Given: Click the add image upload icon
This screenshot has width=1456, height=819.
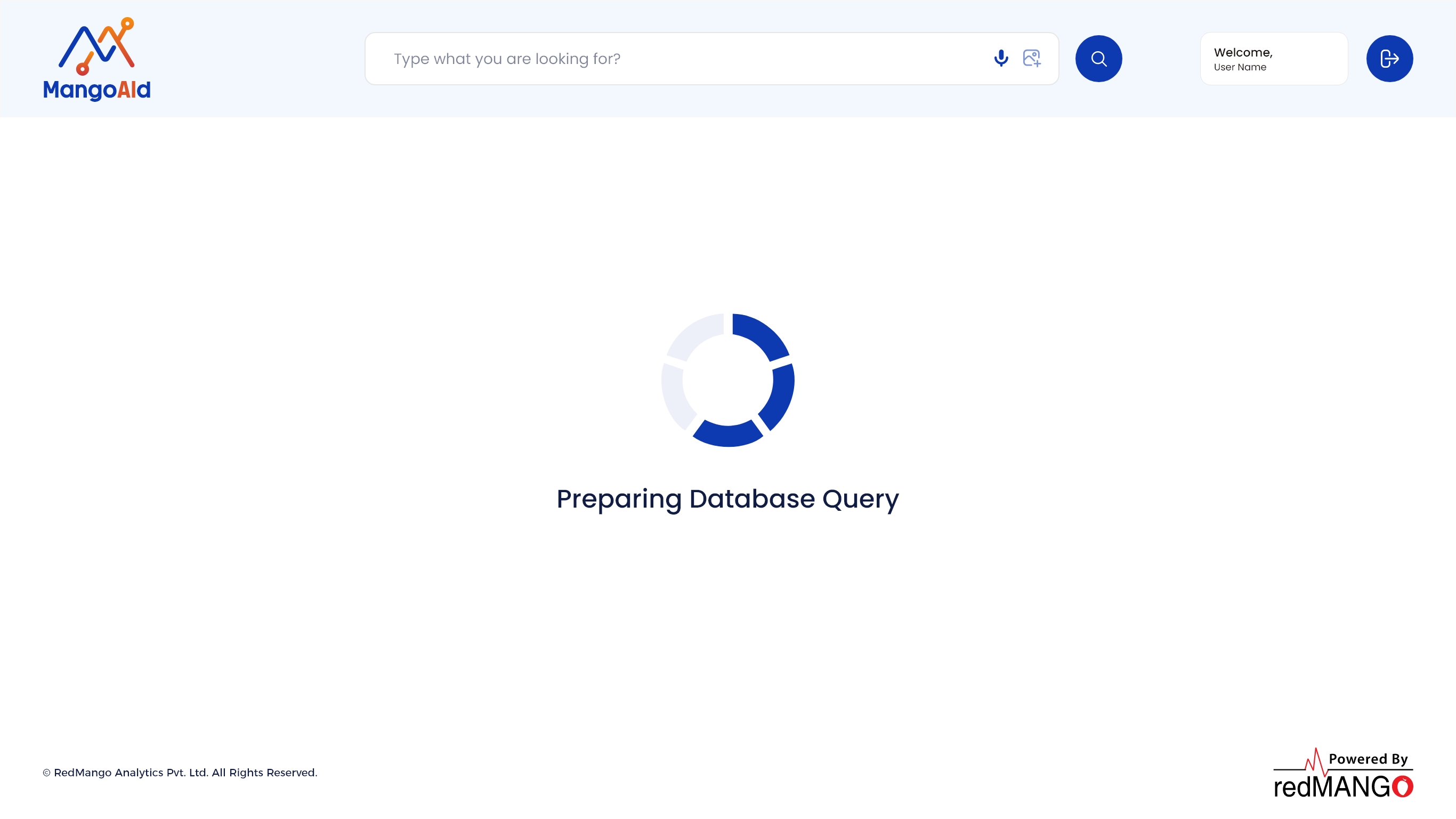Looking at the screenshot, I should click(x=1032, y=58).
